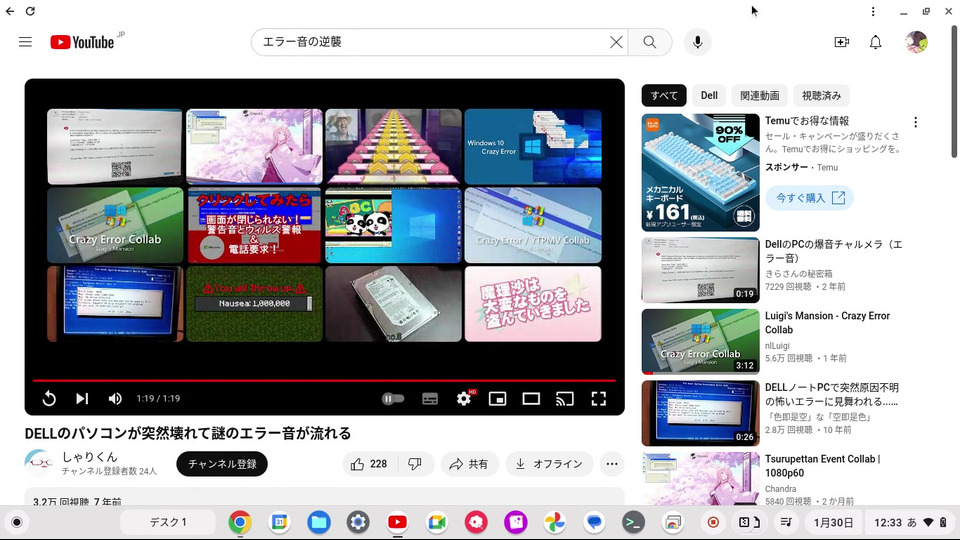Go to the YouTube home logo
960x540 pixels.
tap(82, 42)
